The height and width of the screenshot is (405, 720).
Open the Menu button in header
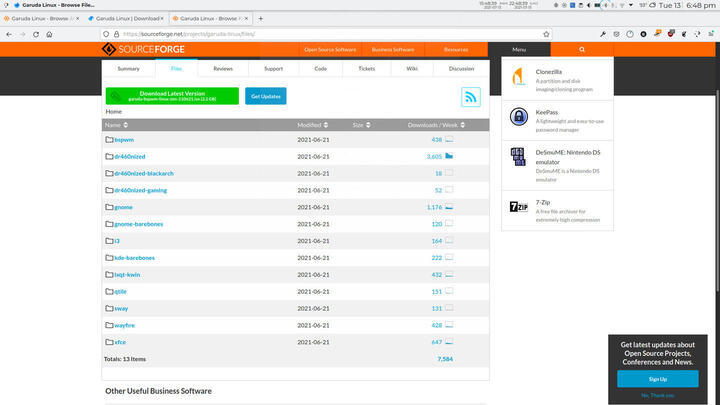[x=519, y=49]
